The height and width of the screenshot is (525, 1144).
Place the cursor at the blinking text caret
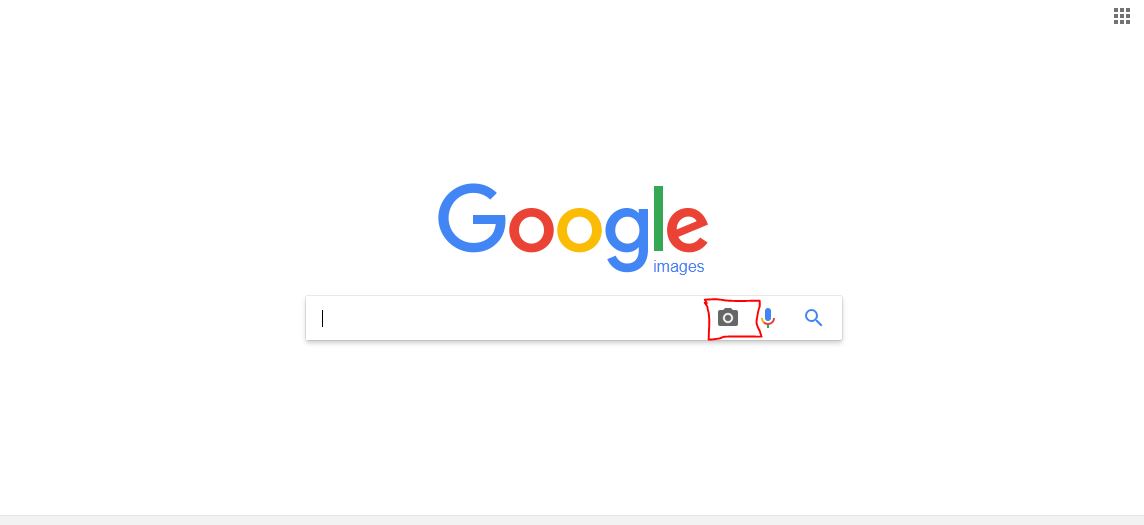click(x=322, y=318)
